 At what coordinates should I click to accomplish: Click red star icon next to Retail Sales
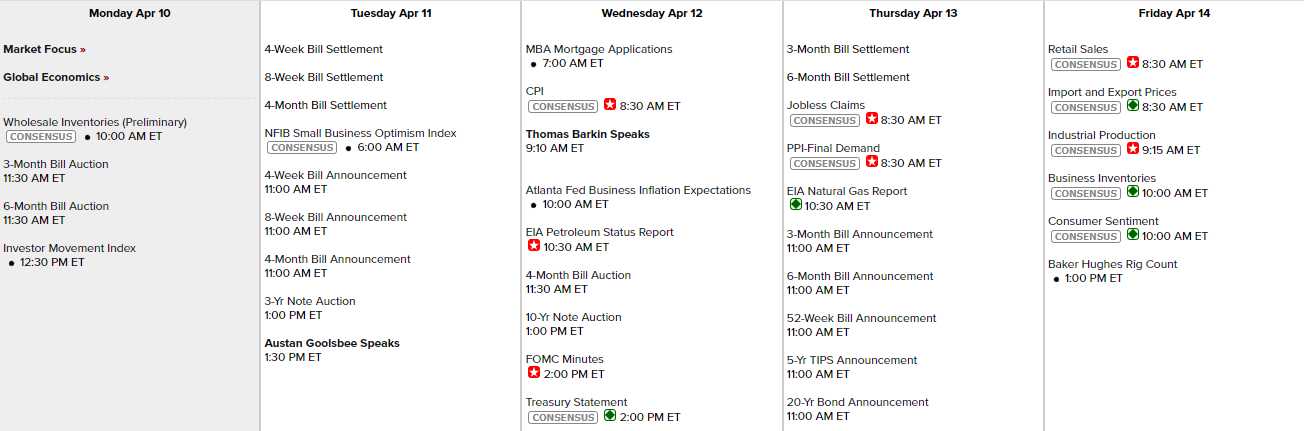(1132, 63)
